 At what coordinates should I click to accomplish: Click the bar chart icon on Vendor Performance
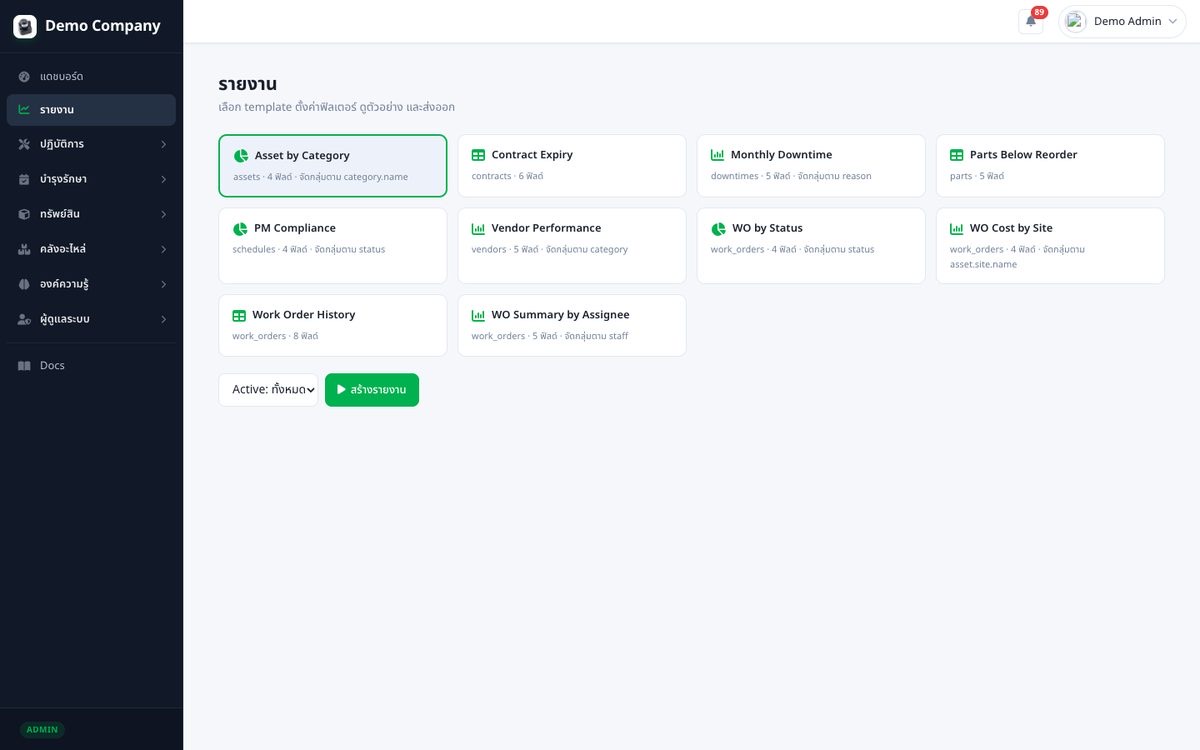[478, 228]
